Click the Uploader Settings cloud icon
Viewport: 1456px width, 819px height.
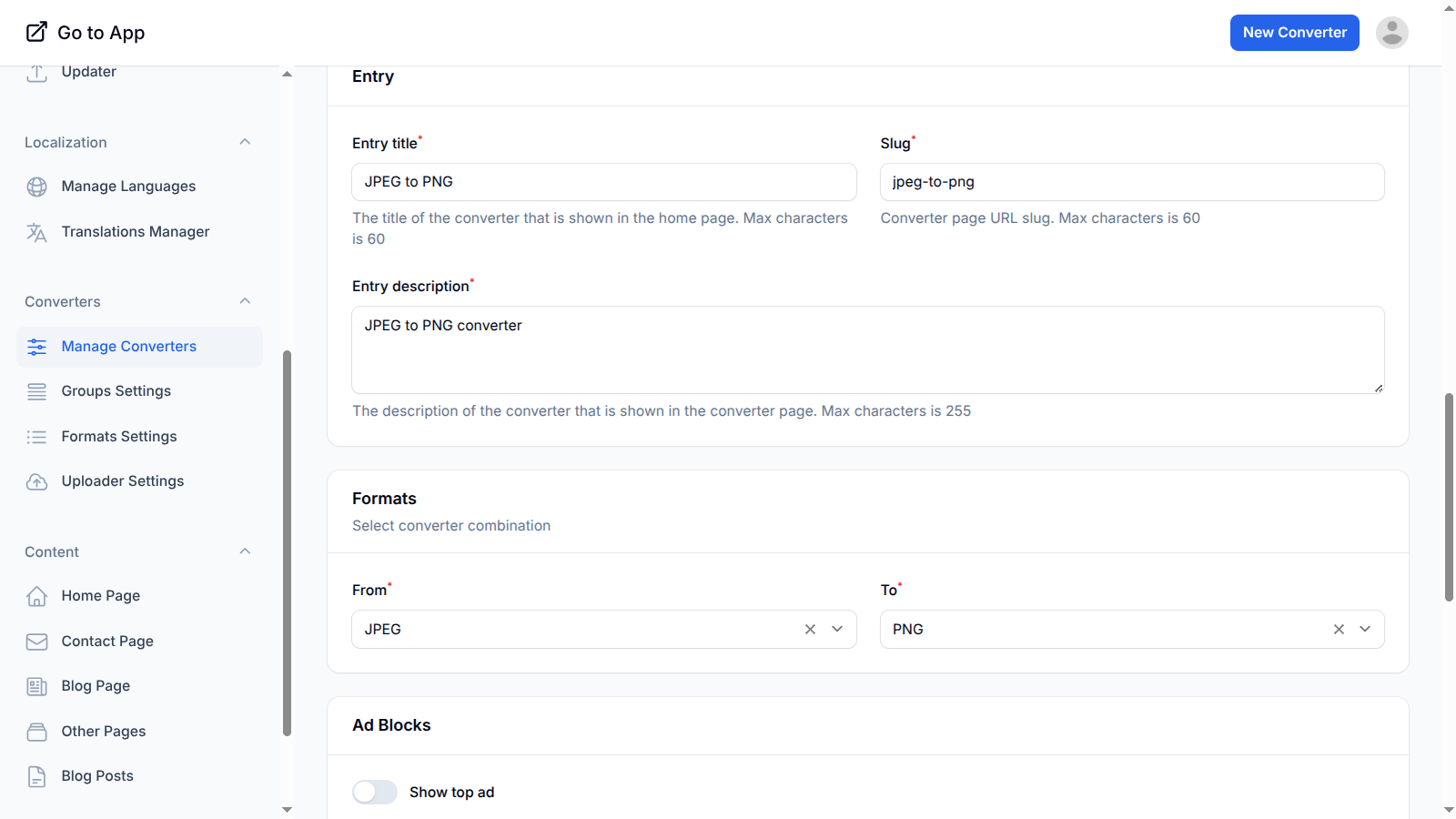[x=36, y=481]
